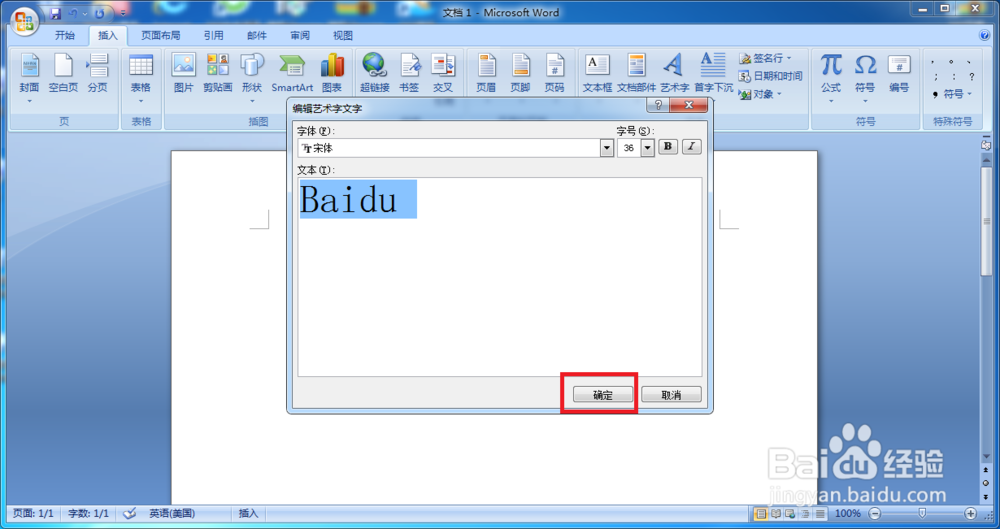
Task: Switch to print layout view button
Action: [x=761, y=513]
